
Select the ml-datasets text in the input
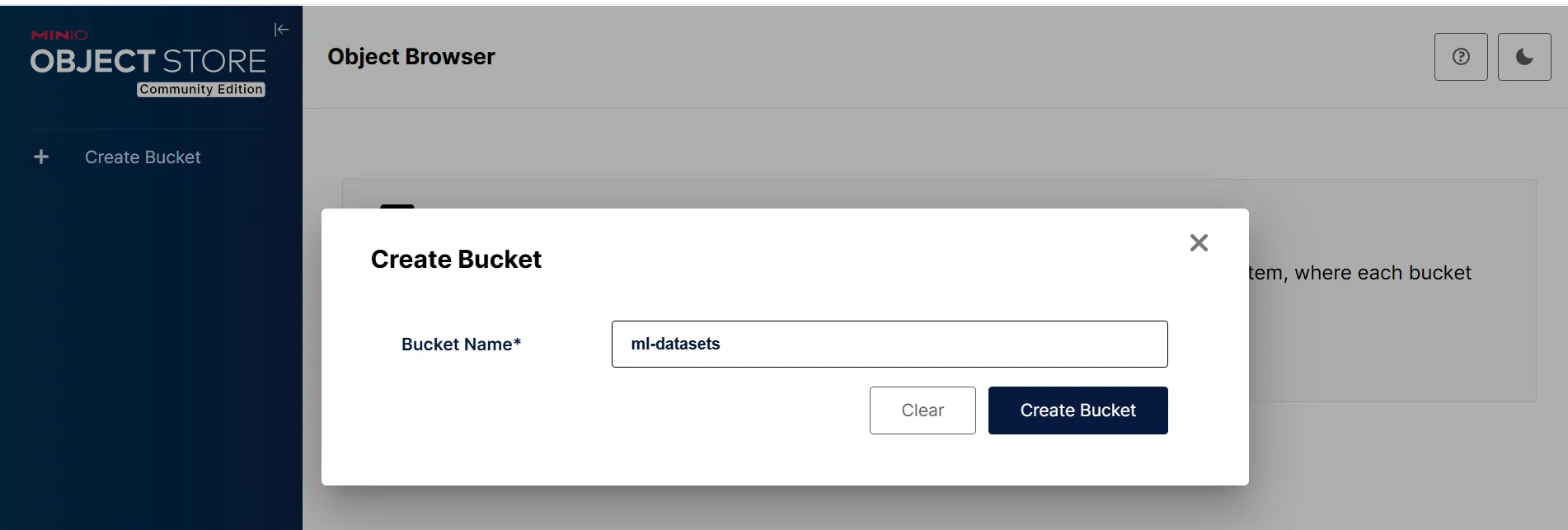point(676,344)
